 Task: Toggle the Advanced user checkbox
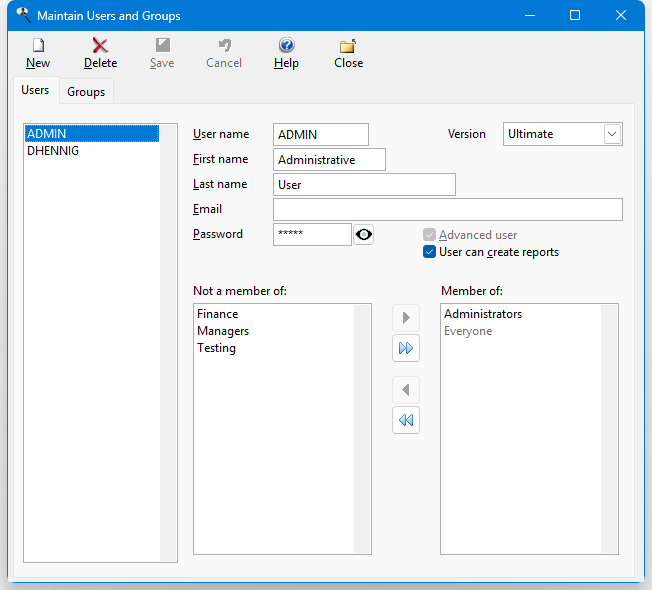(430, 235)
